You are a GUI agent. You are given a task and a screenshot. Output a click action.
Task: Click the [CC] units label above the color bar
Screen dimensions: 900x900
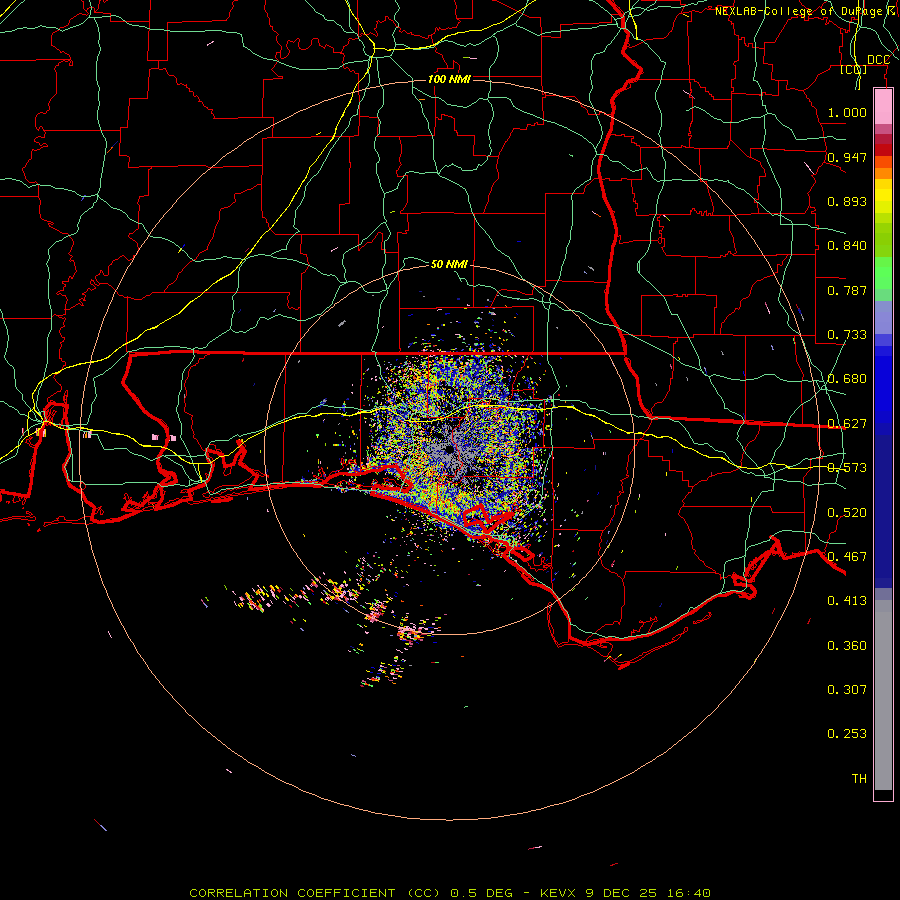854,69
